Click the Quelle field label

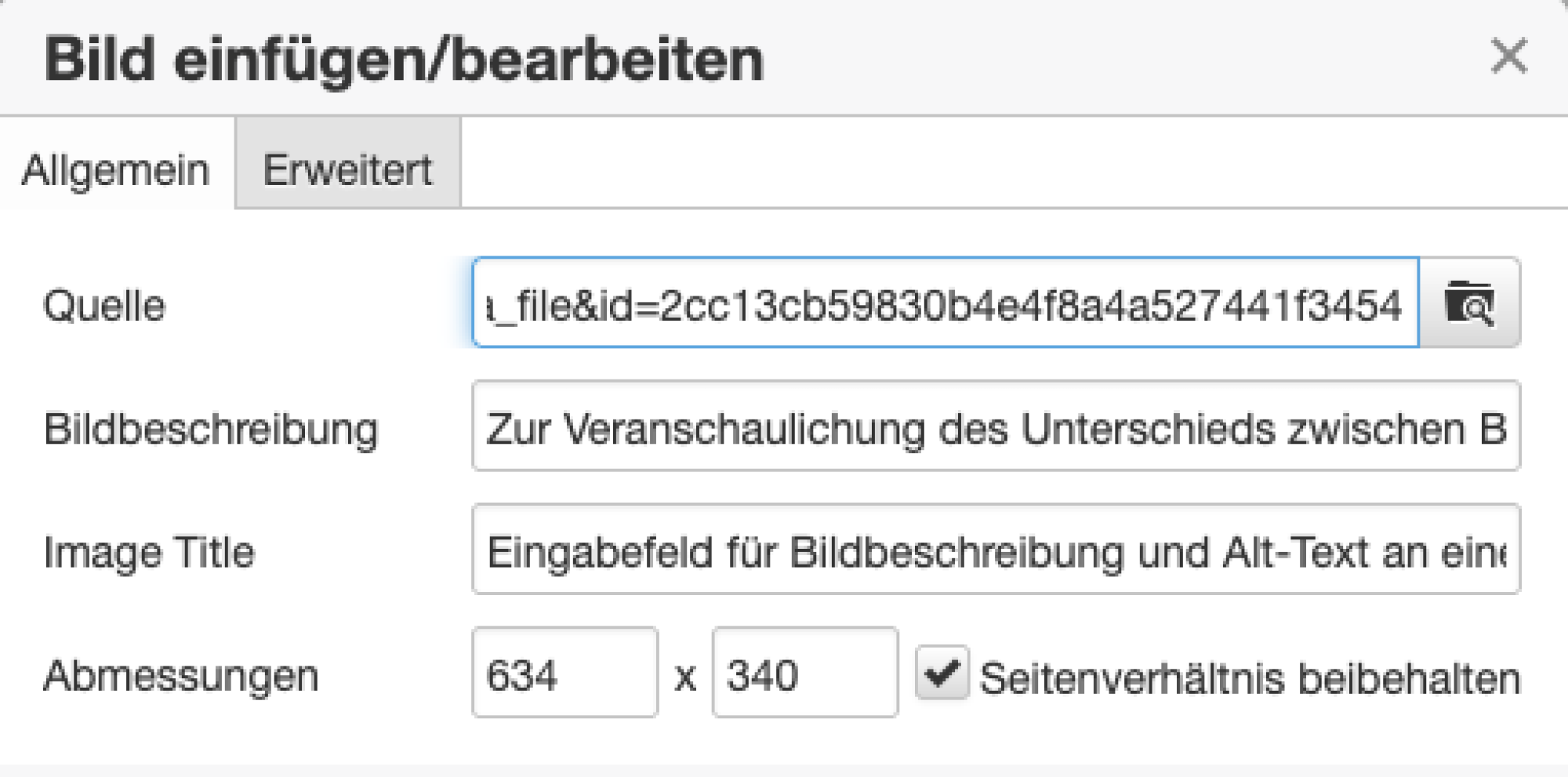point(104,306)
